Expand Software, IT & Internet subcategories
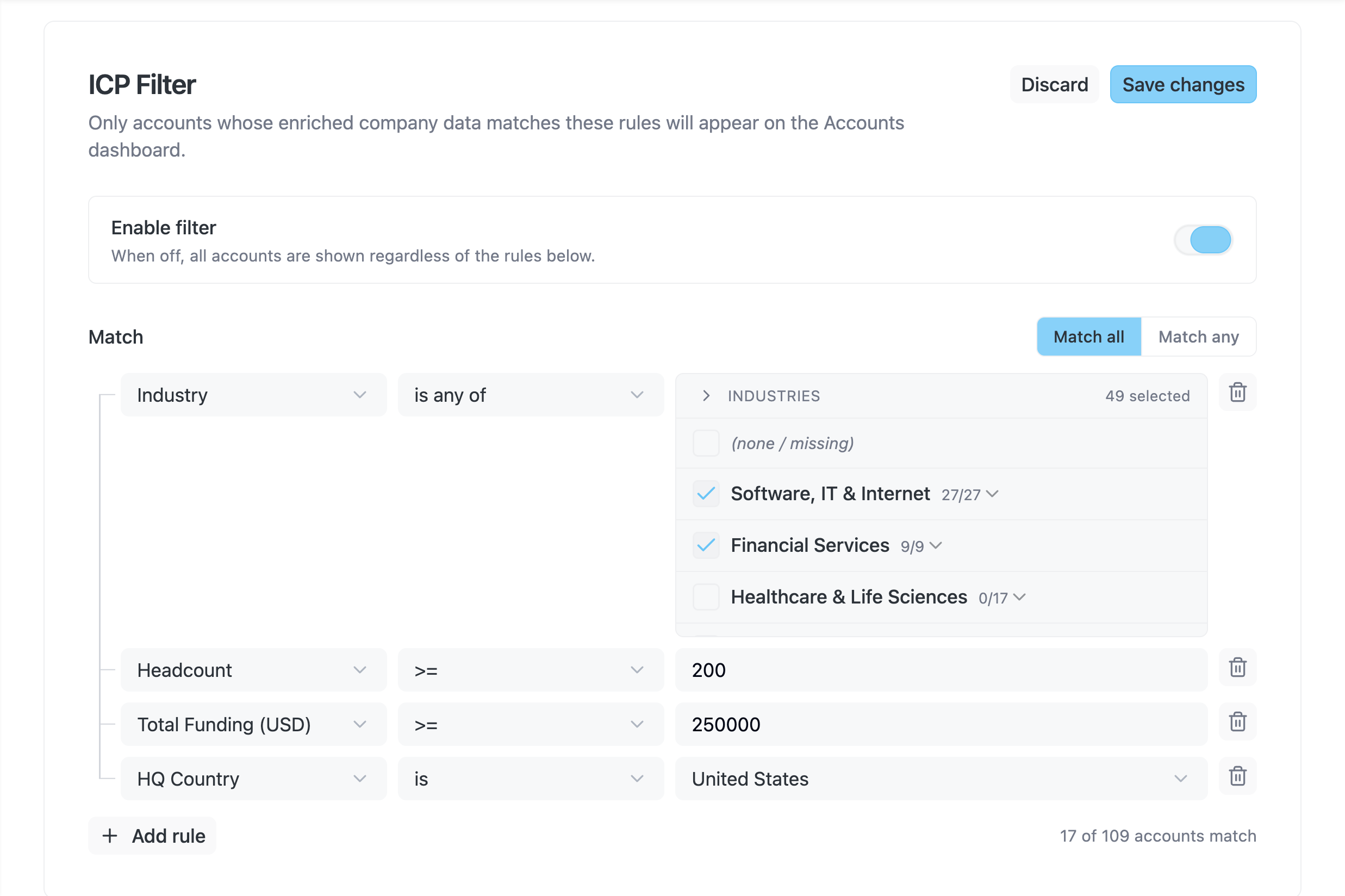 pos(993,494)
